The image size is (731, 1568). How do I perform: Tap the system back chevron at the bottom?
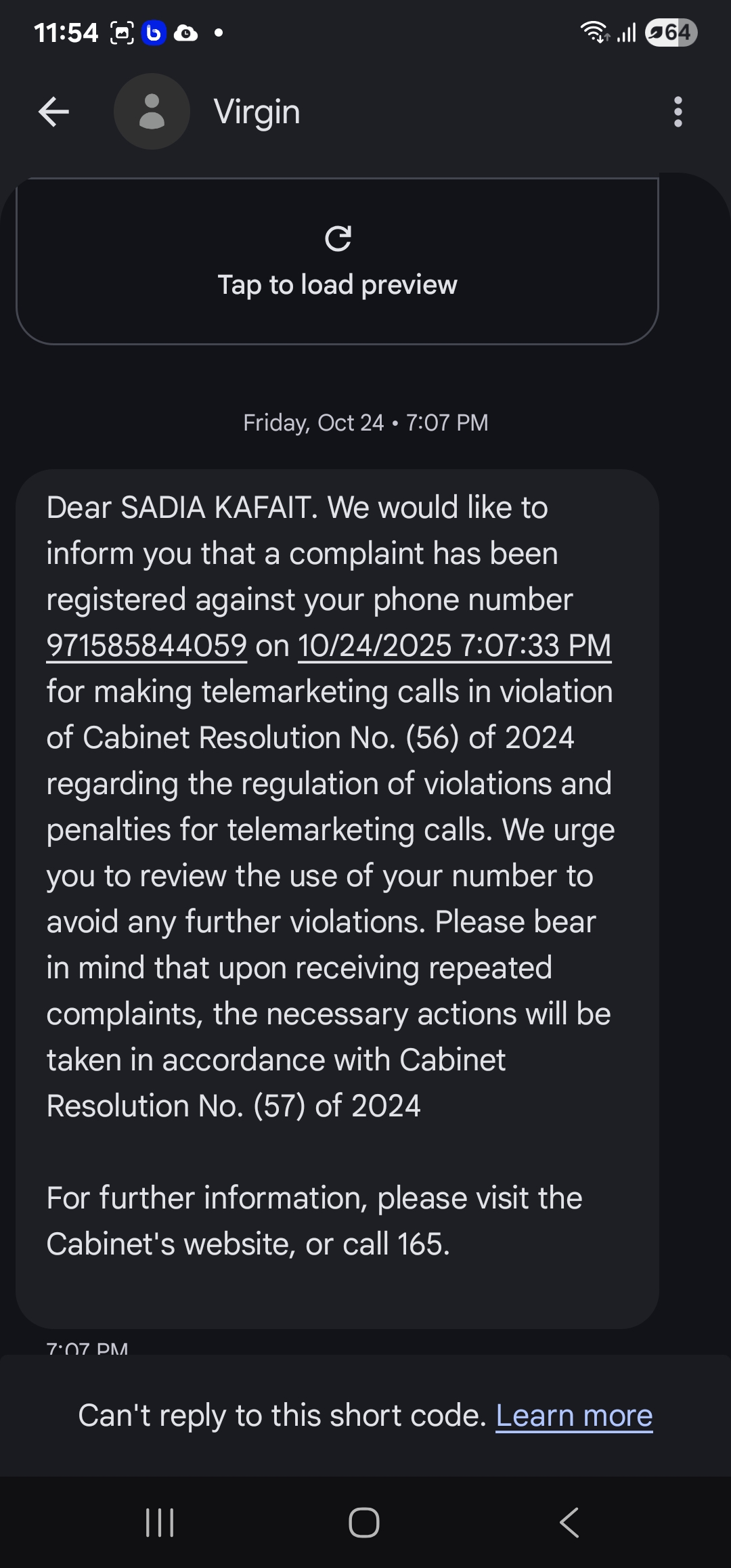569,1523
